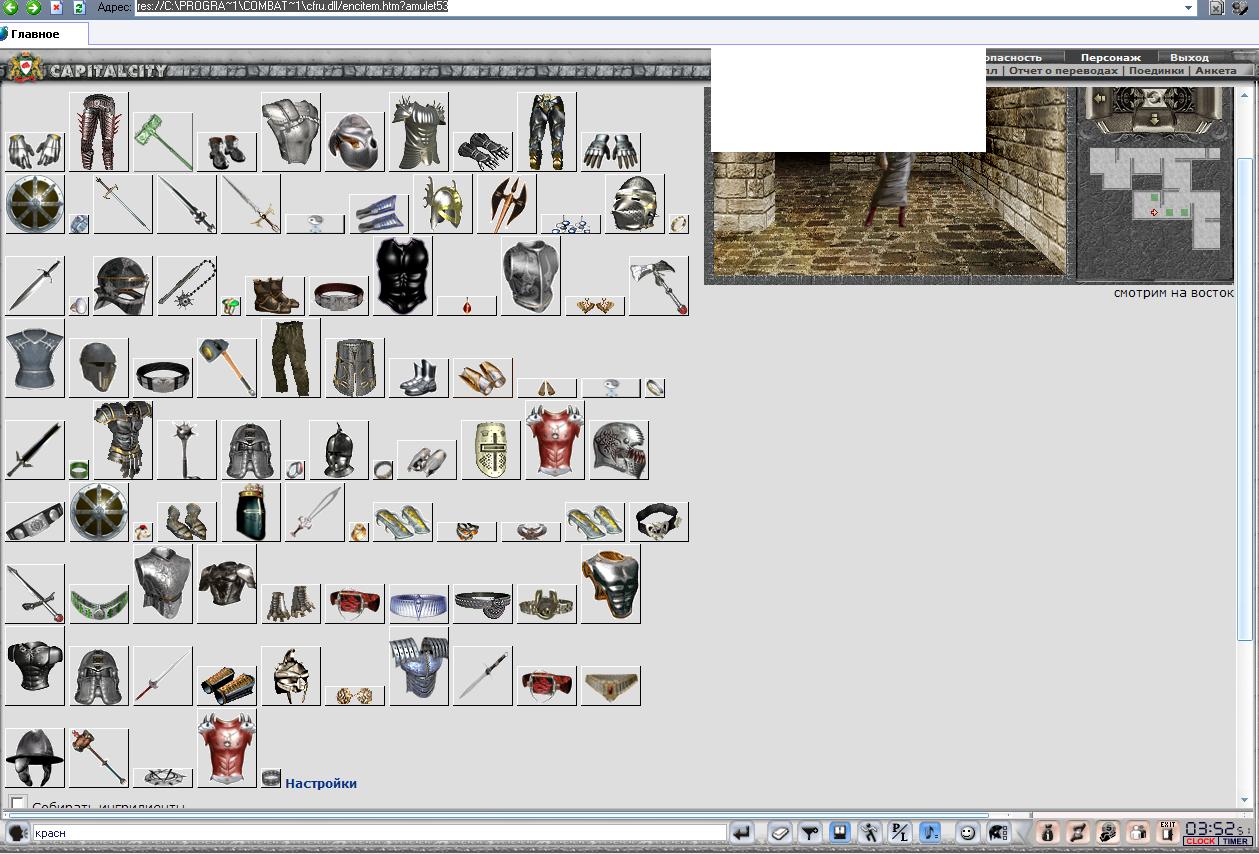This screenshot has height=854, width=1259.
Task: Click the green war hammer item icon
Action: point(163,142)
